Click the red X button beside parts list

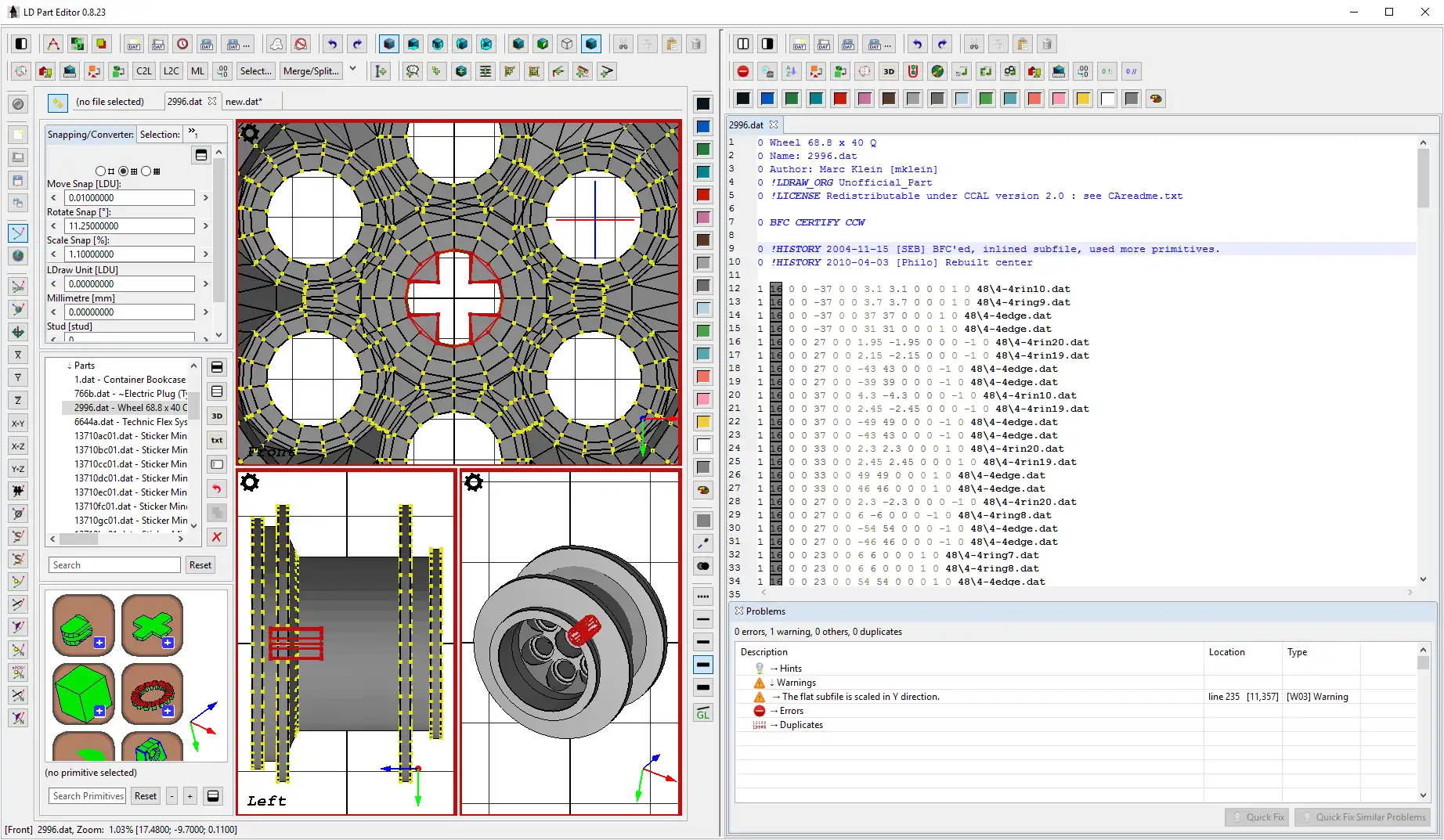[x=217, y=537]
